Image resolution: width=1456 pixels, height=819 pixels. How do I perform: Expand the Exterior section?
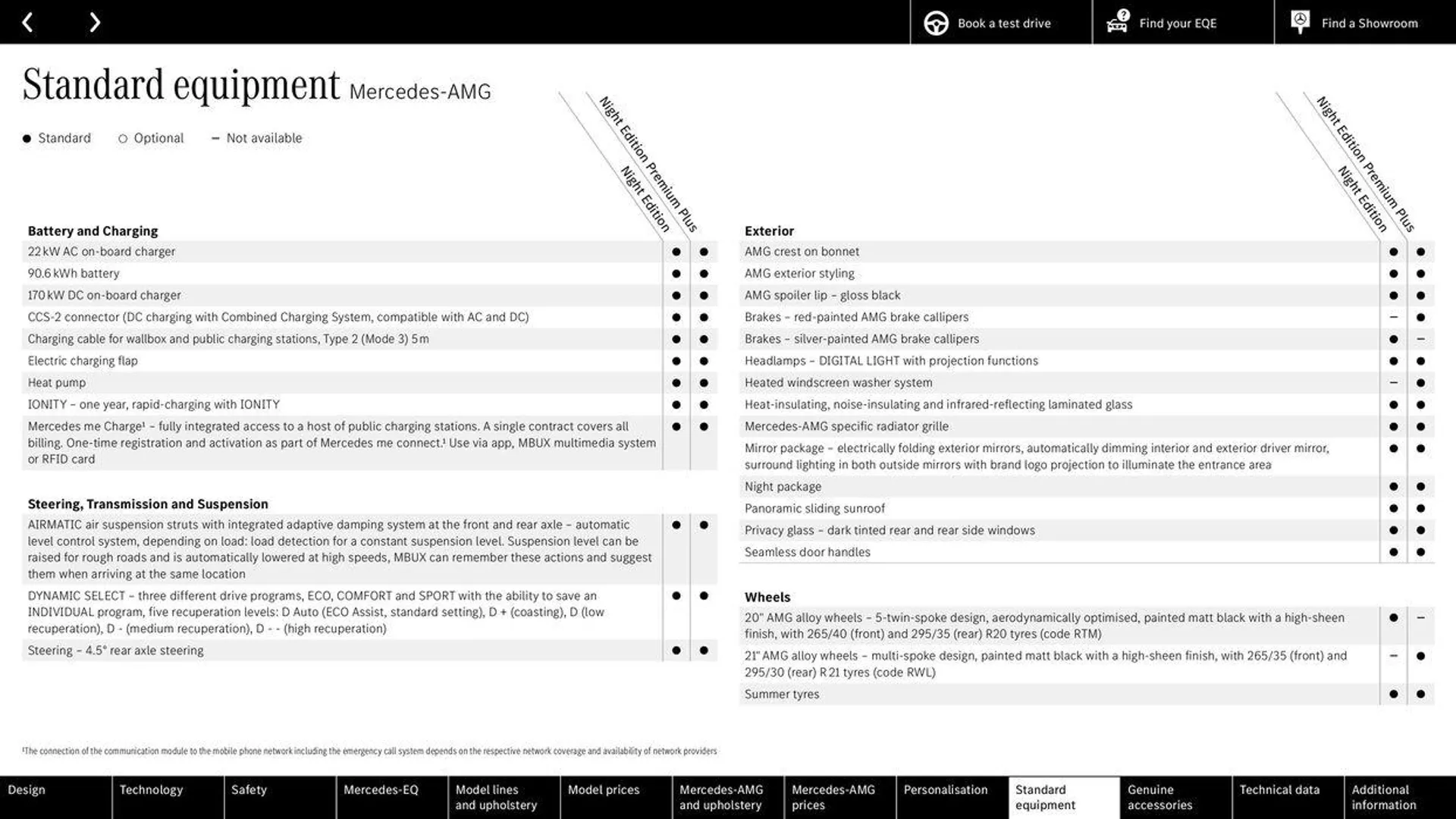769,231
